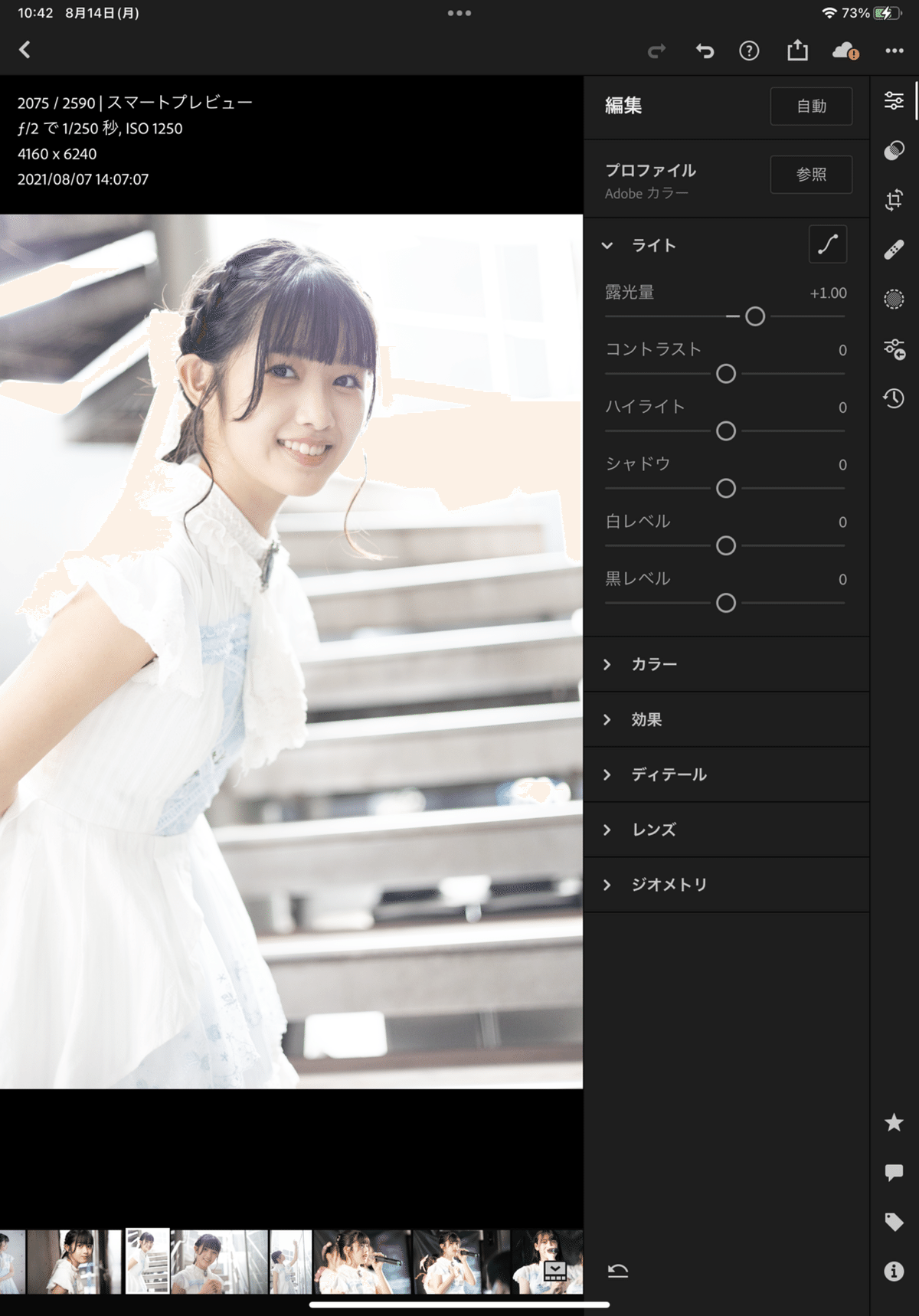Click the 黒レベル slider handle

click(x=726, y=604)
